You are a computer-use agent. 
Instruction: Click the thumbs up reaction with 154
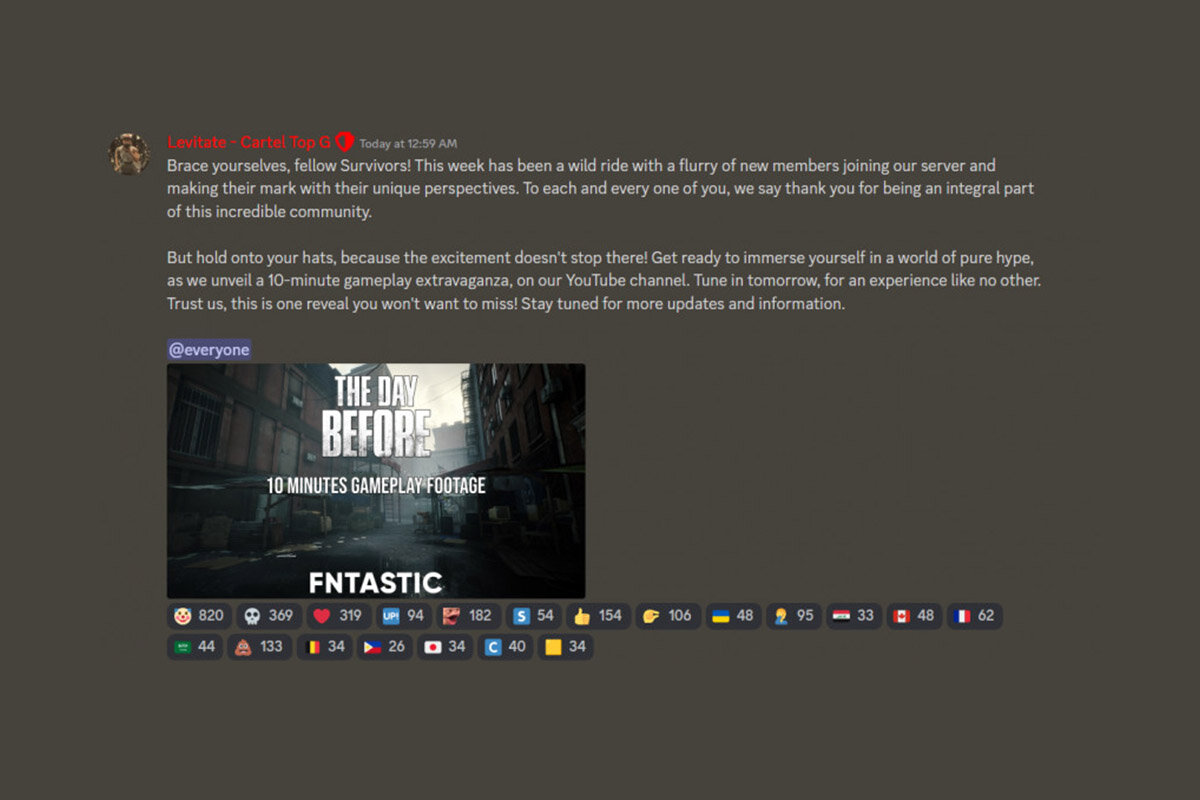599,616
